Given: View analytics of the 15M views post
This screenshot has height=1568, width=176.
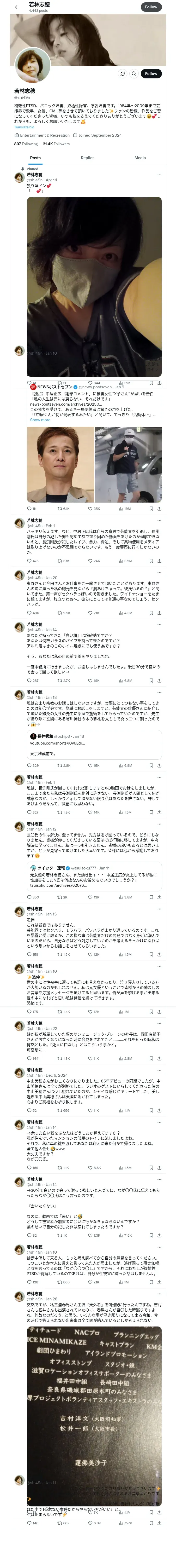Looking at the screenshot, I should [122, 508].
